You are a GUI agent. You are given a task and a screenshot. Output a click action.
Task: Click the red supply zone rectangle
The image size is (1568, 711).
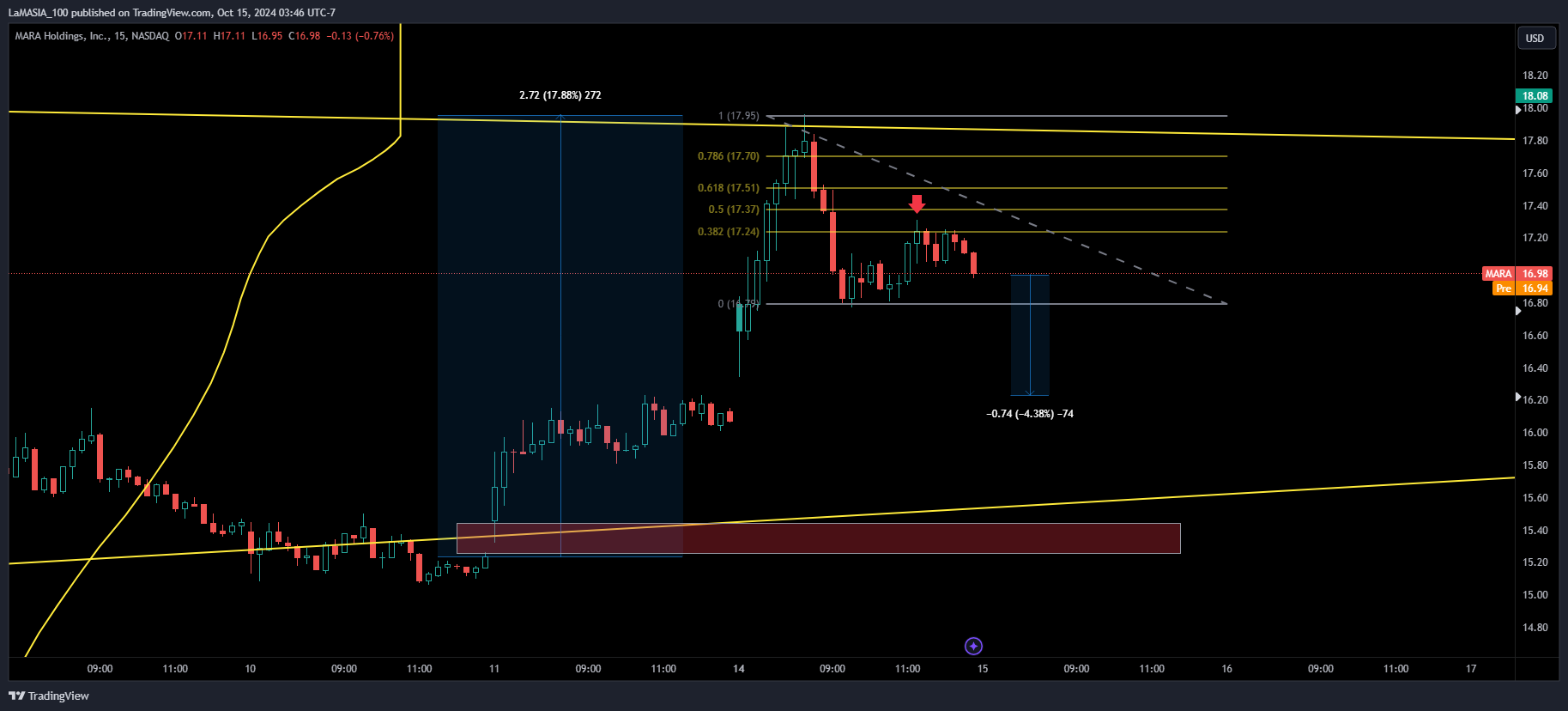coord(818,538)
